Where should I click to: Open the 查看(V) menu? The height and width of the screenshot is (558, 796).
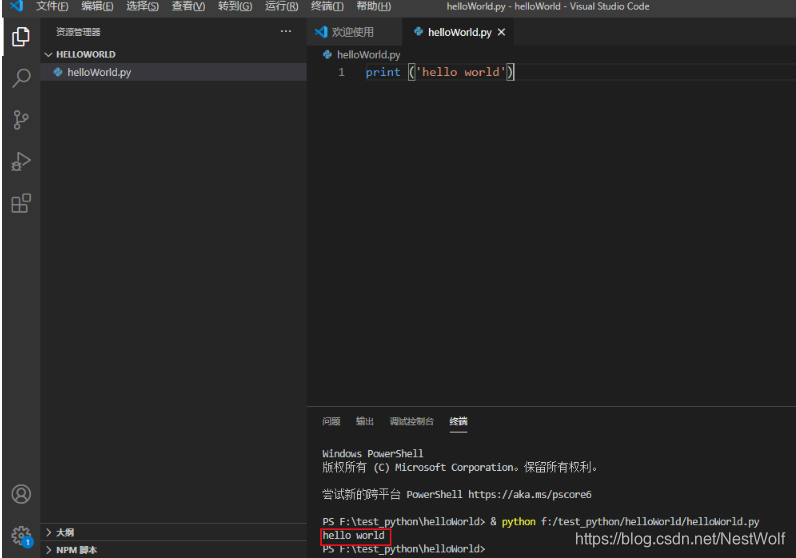(188, 6)
